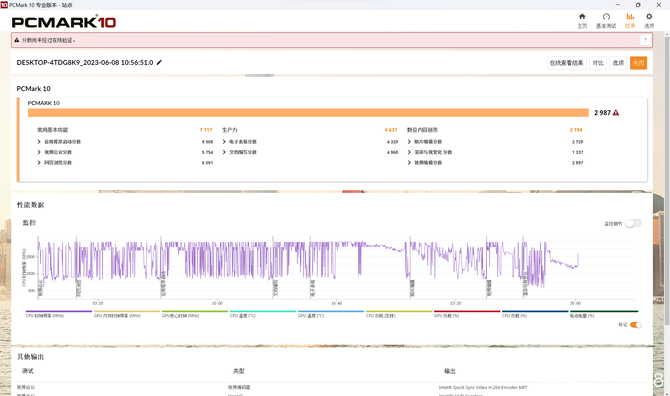
Task: Disable the markers (标记) toggle
Action: coord(635,325)
